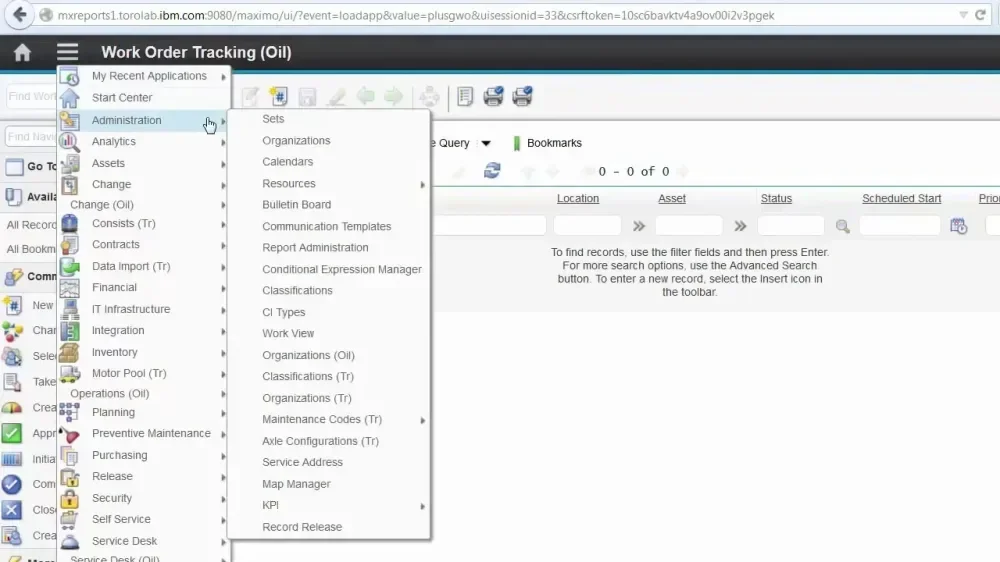Click the New Work Order toolbar icon

[279, 96]
